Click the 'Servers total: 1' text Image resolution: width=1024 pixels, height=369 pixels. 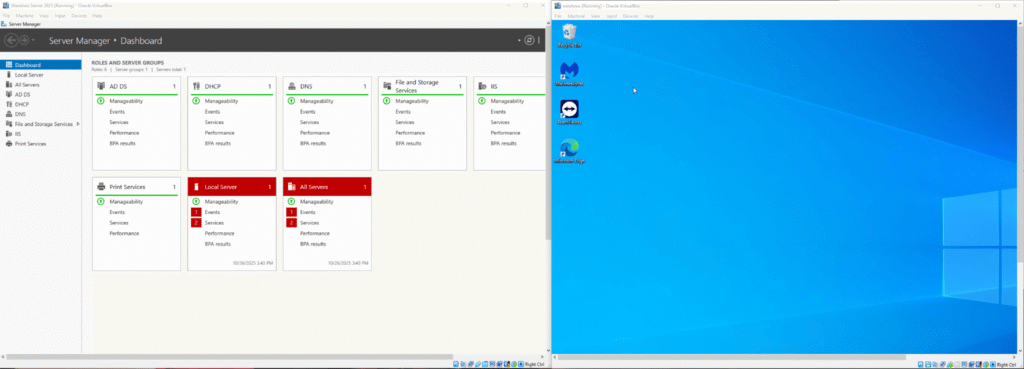coord(171,69)
